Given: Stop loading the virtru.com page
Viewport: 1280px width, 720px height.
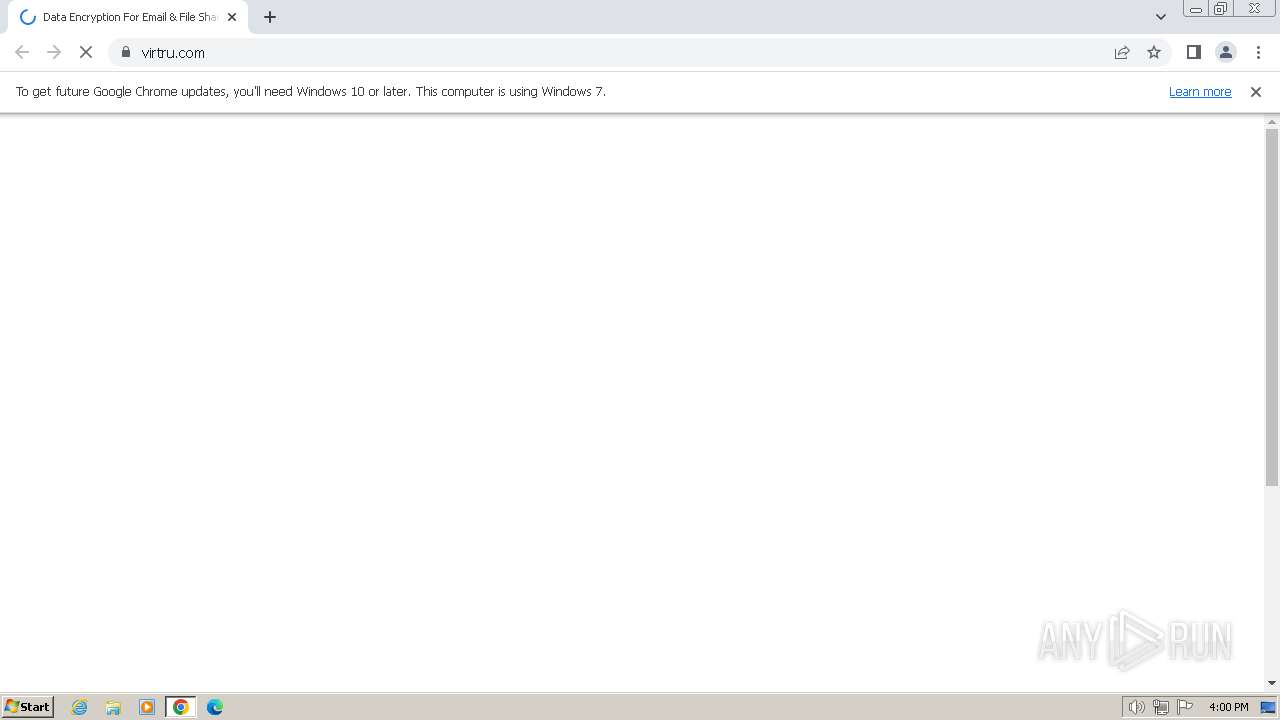Looking at the screenshot, I should [86, 52].
